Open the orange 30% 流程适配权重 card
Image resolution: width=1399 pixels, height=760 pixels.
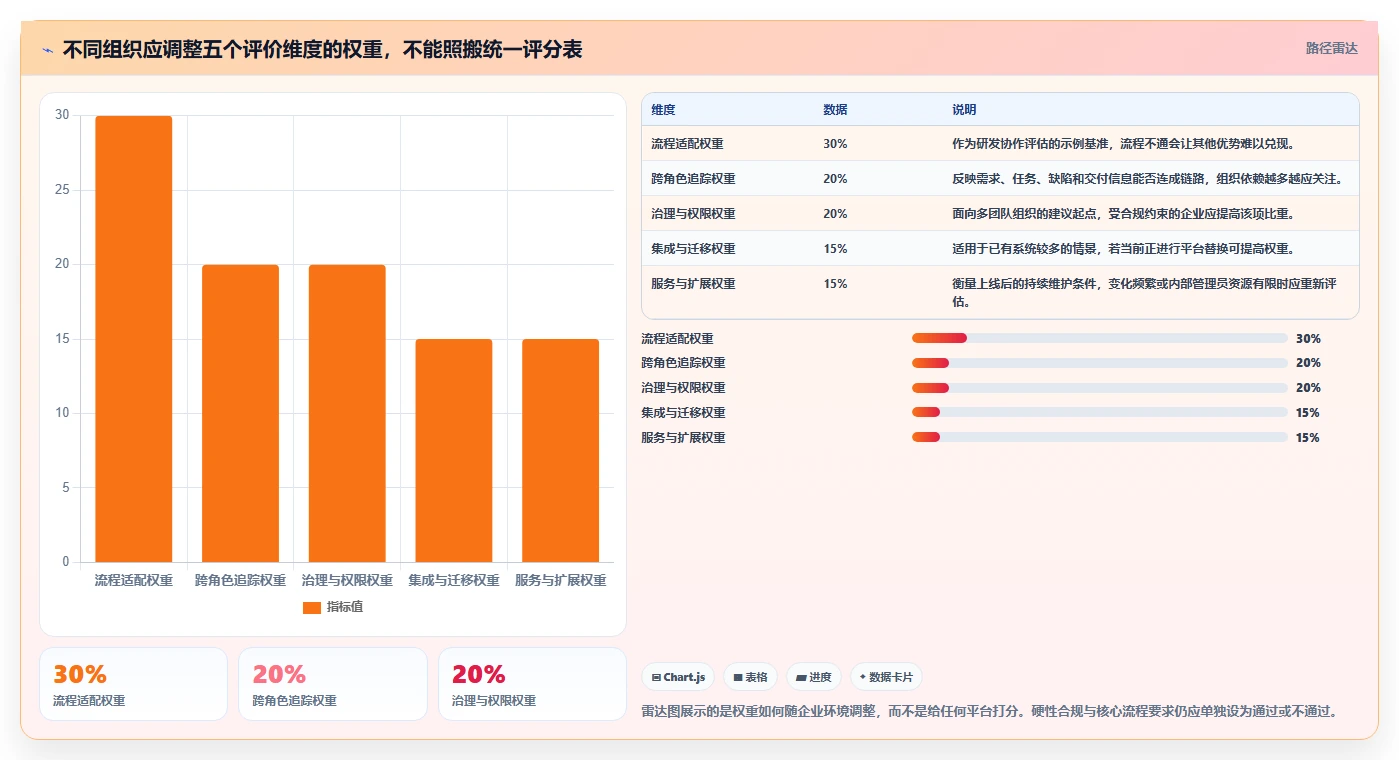133,684
